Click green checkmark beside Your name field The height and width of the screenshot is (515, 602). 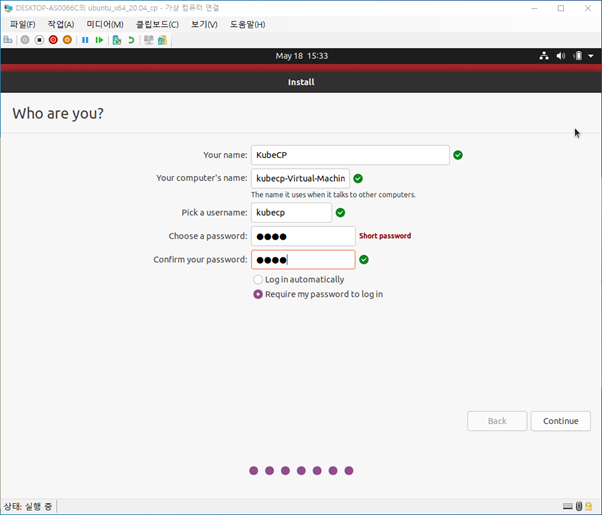click(x=458, y=155)
